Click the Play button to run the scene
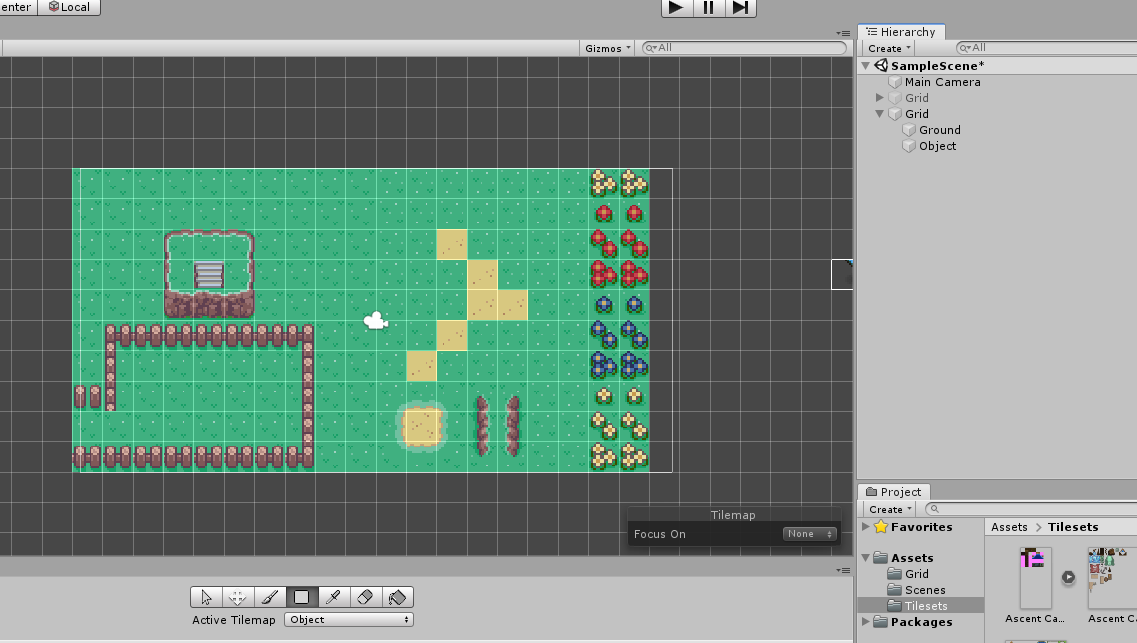 676,8
